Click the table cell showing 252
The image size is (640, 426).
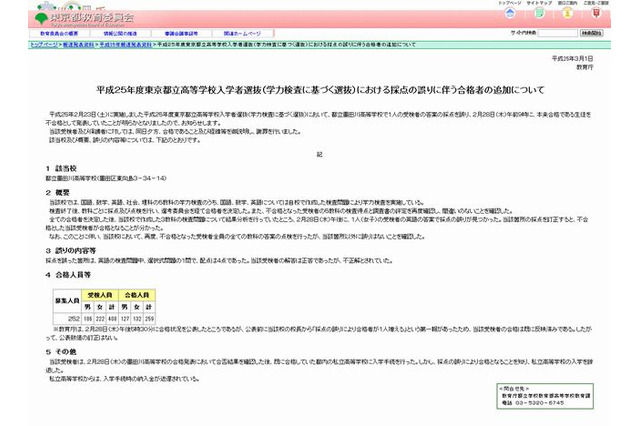(x=67, y=319)
